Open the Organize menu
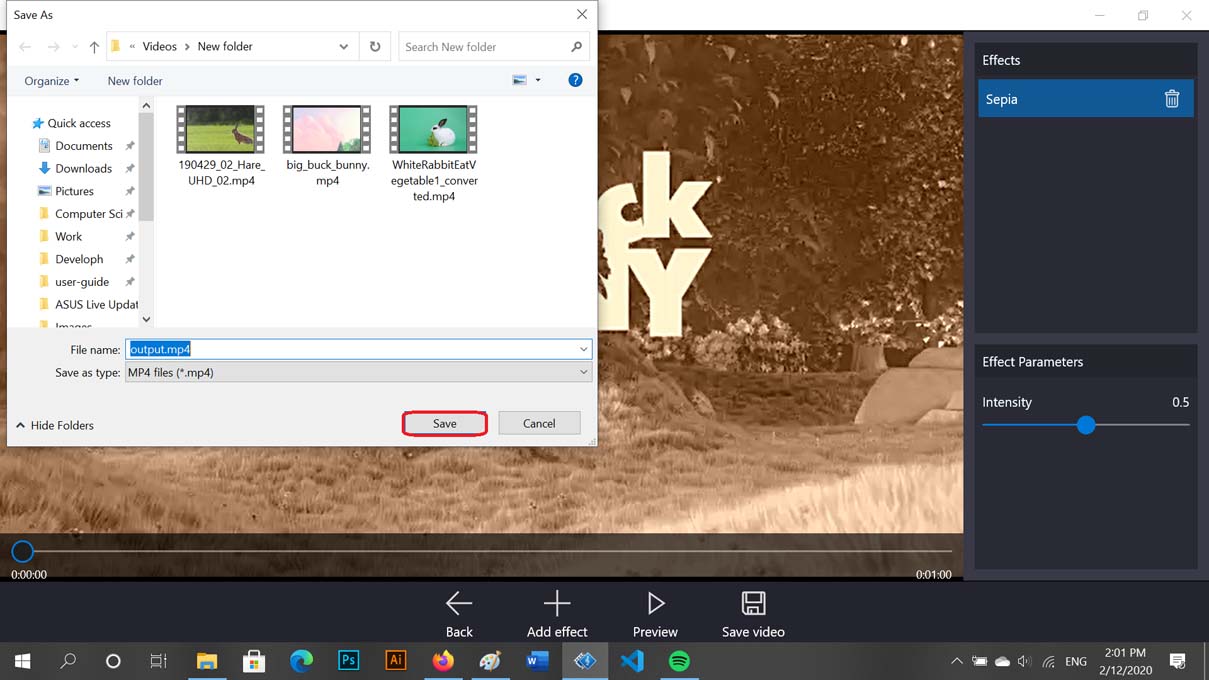Image resolution: width=1209 pixels, height=680 pixels. click(x=51, y=81)
